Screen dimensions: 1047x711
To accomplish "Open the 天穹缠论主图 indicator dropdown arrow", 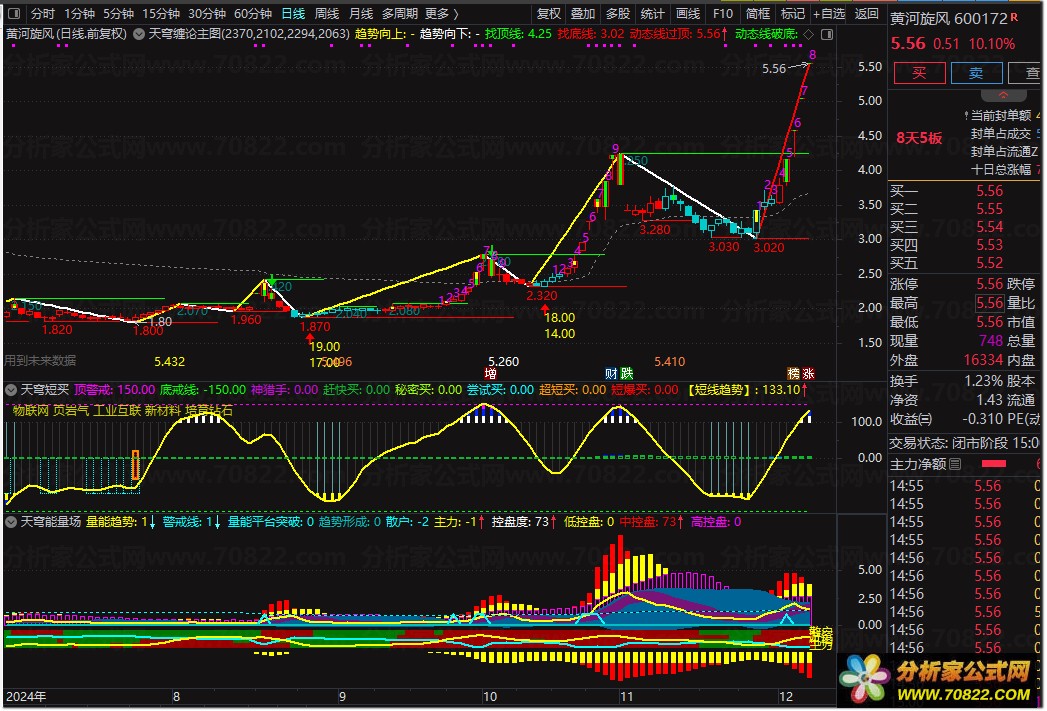I will pos(139,33).
